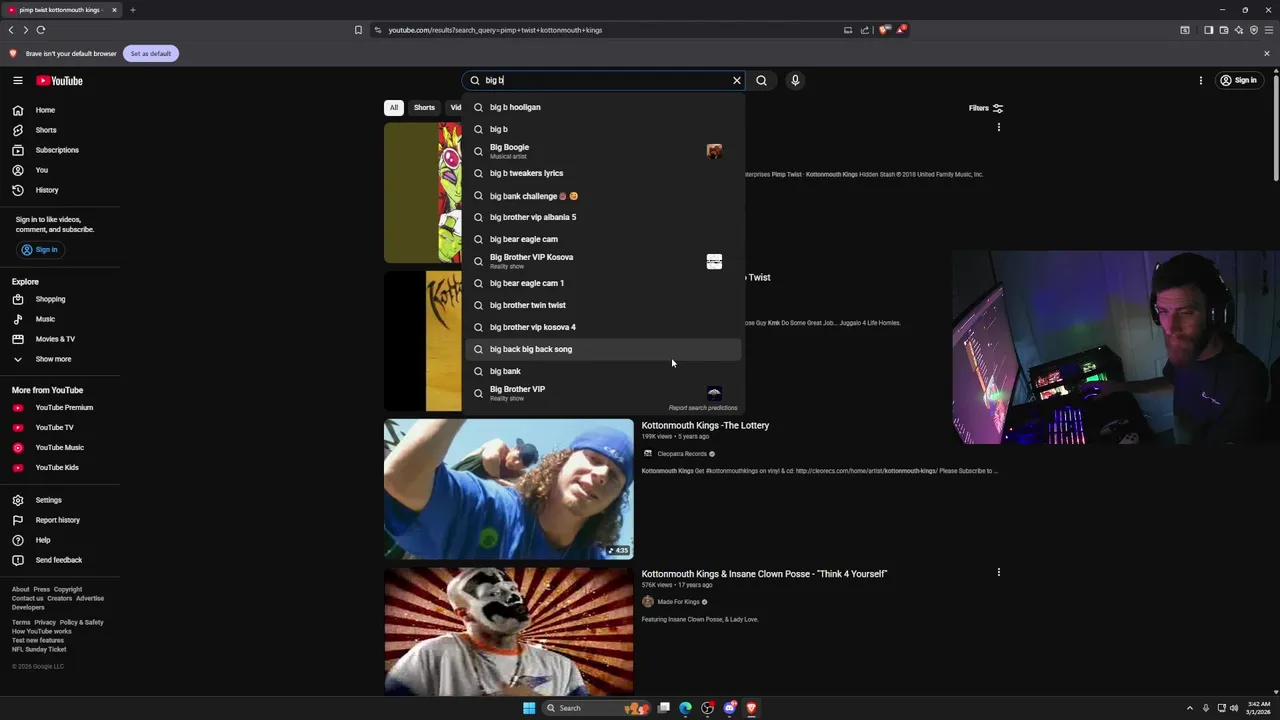Open the Brave Shields lion icon
This screenshot has height=720, width=1280.
coord(883,30)
